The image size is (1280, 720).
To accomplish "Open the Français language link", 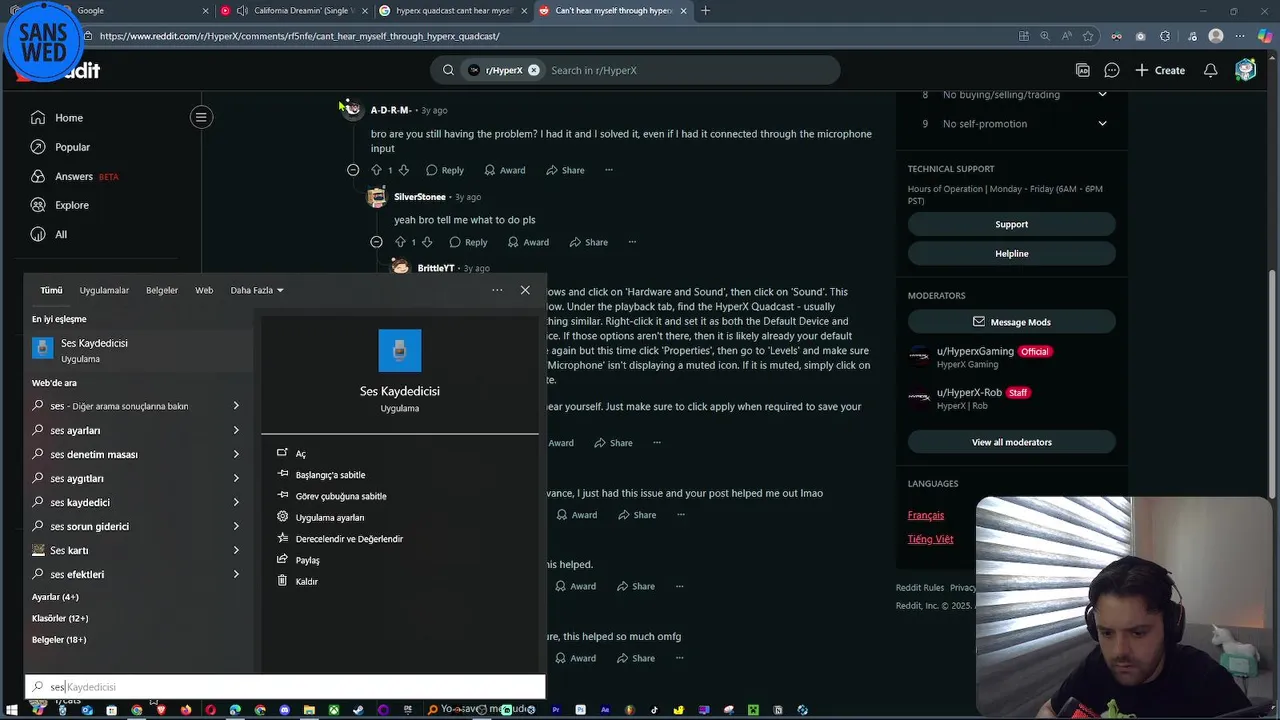I will click(x=925, y=515).
